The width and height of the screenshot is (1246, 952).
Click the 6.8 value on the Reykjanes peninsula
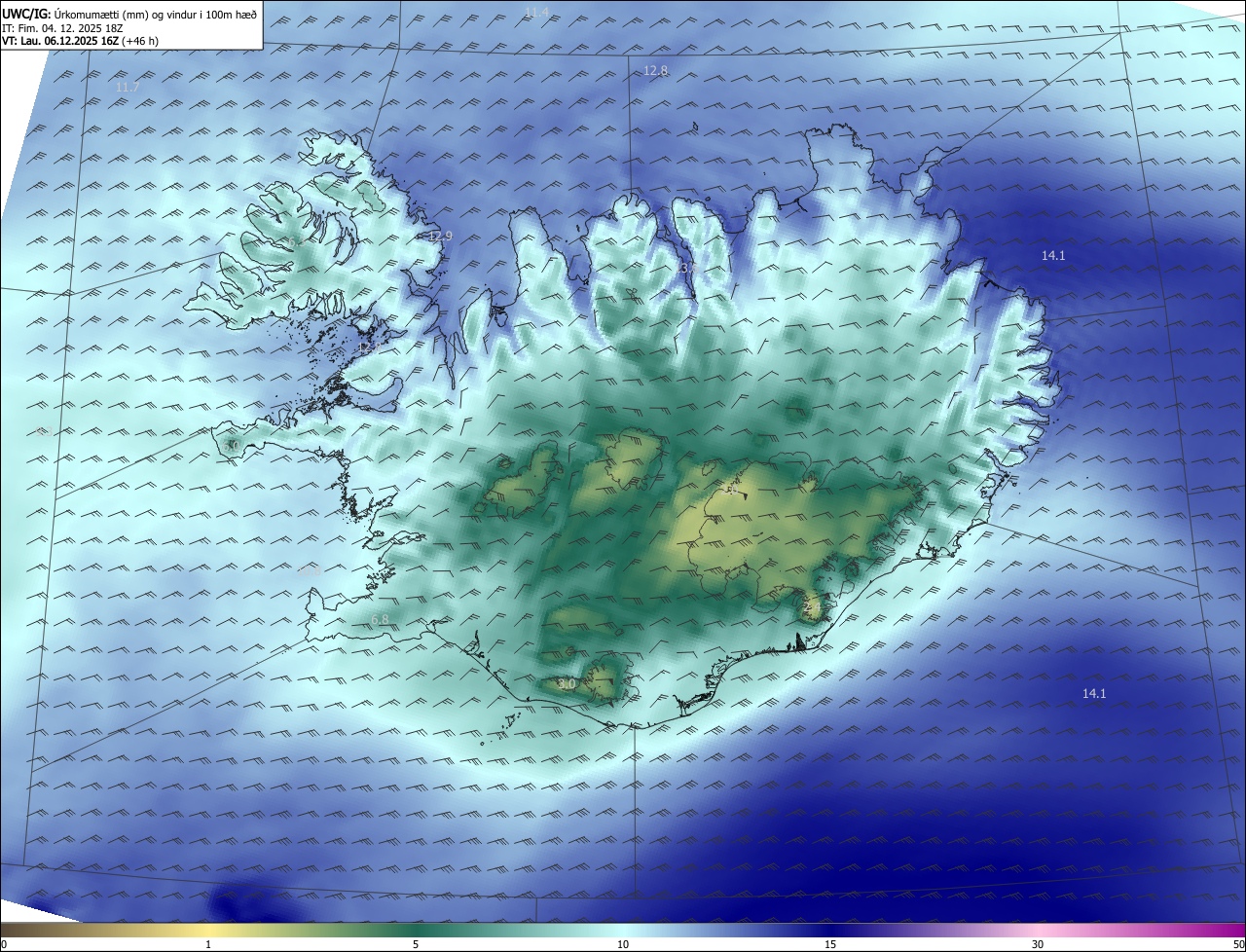pyautogui.click(x=380, y=620)
